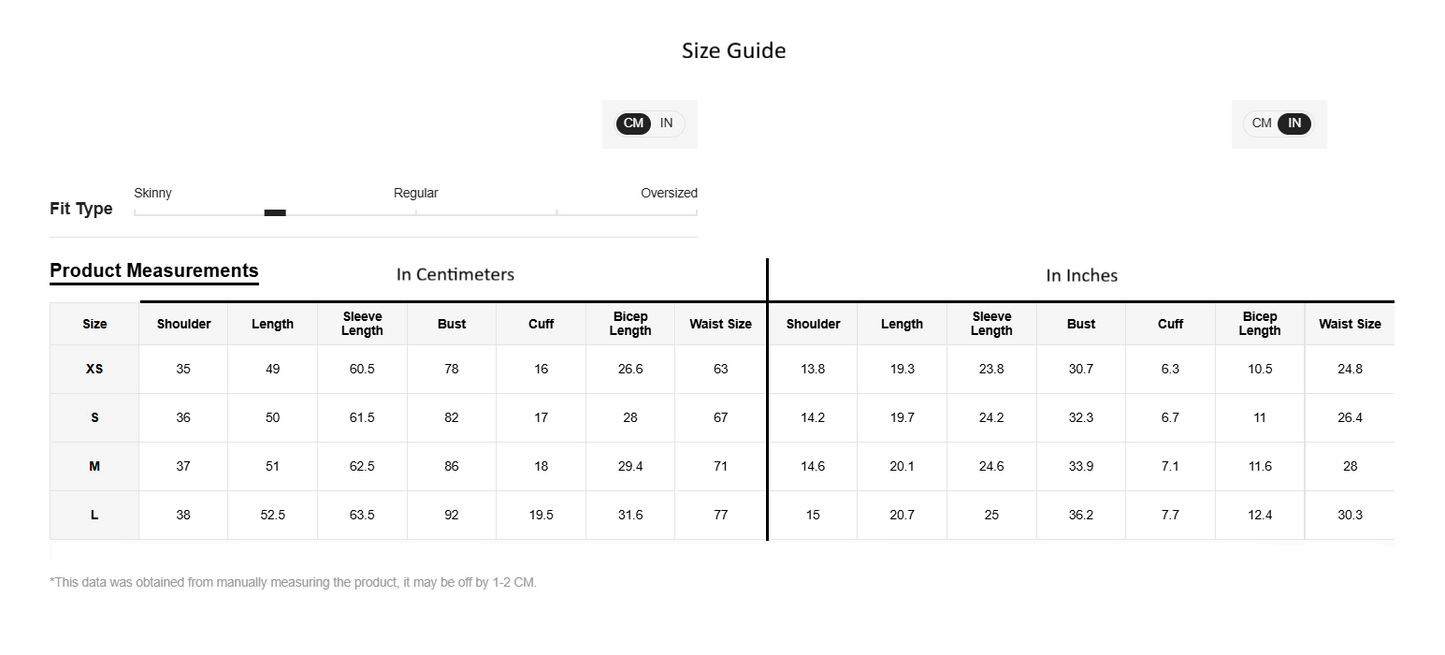The width and height of the screenshot is (1445, 655).
Task: Select IN in the right unit toggle
Action: pyautogui.click(x=1294, y=123)
